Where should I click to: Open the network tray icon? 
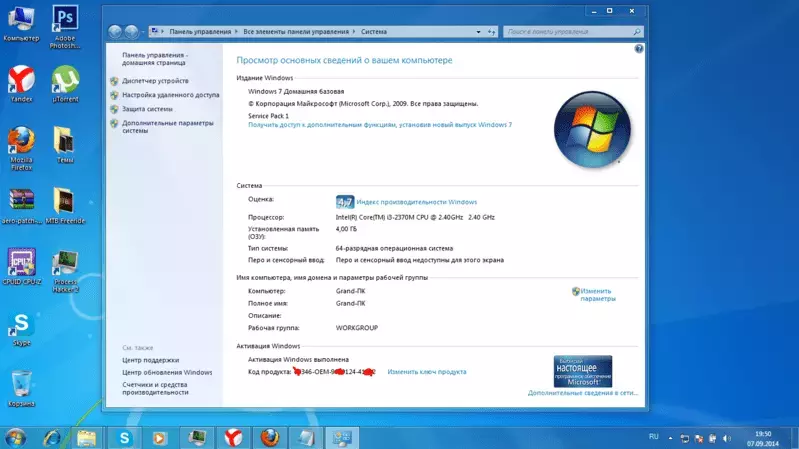[684, 438]
